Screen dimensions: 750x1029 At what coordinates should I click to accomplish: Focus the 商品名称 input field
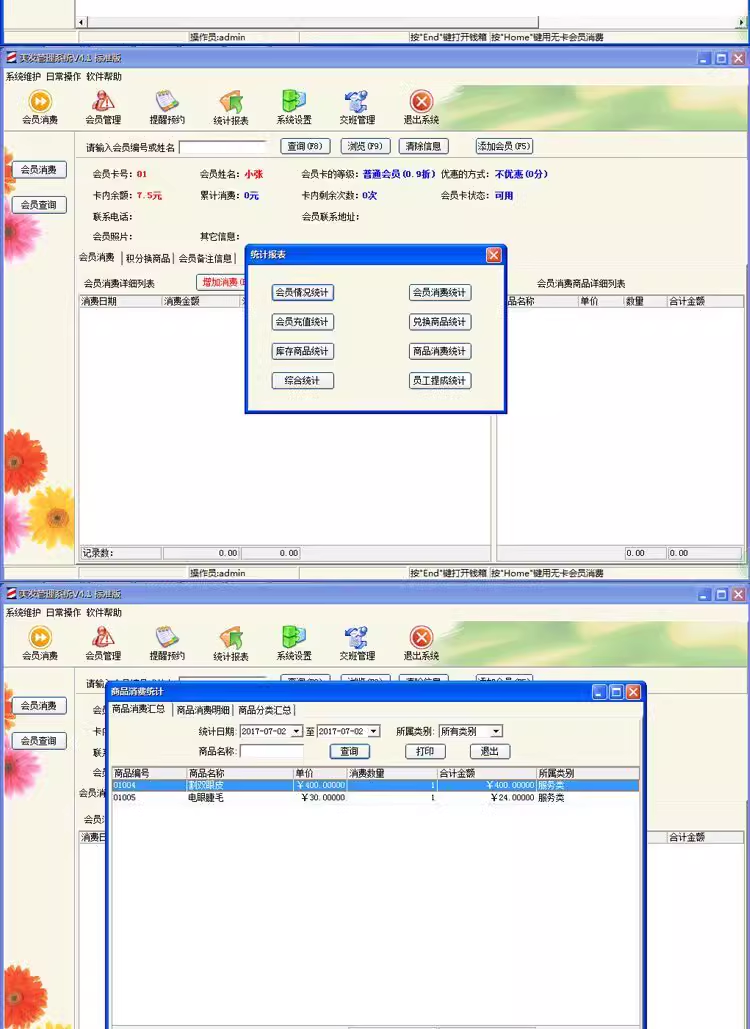point(272,751)
